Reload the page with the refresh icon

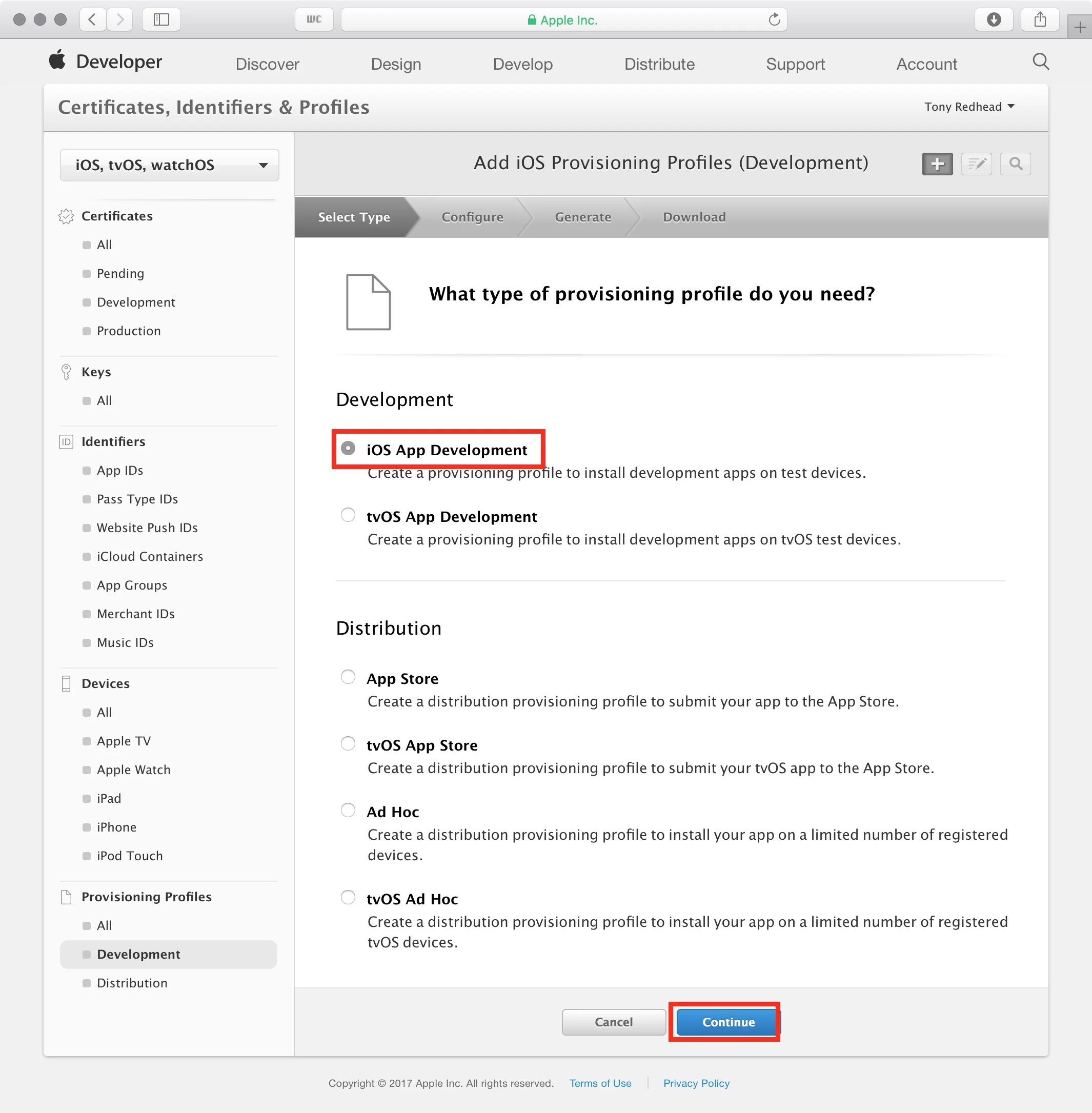point(774,19)
